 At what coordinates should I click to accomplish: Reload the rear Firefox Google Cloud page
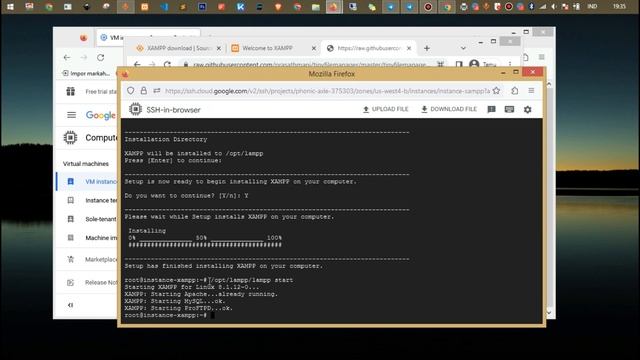tap(100, 58)
